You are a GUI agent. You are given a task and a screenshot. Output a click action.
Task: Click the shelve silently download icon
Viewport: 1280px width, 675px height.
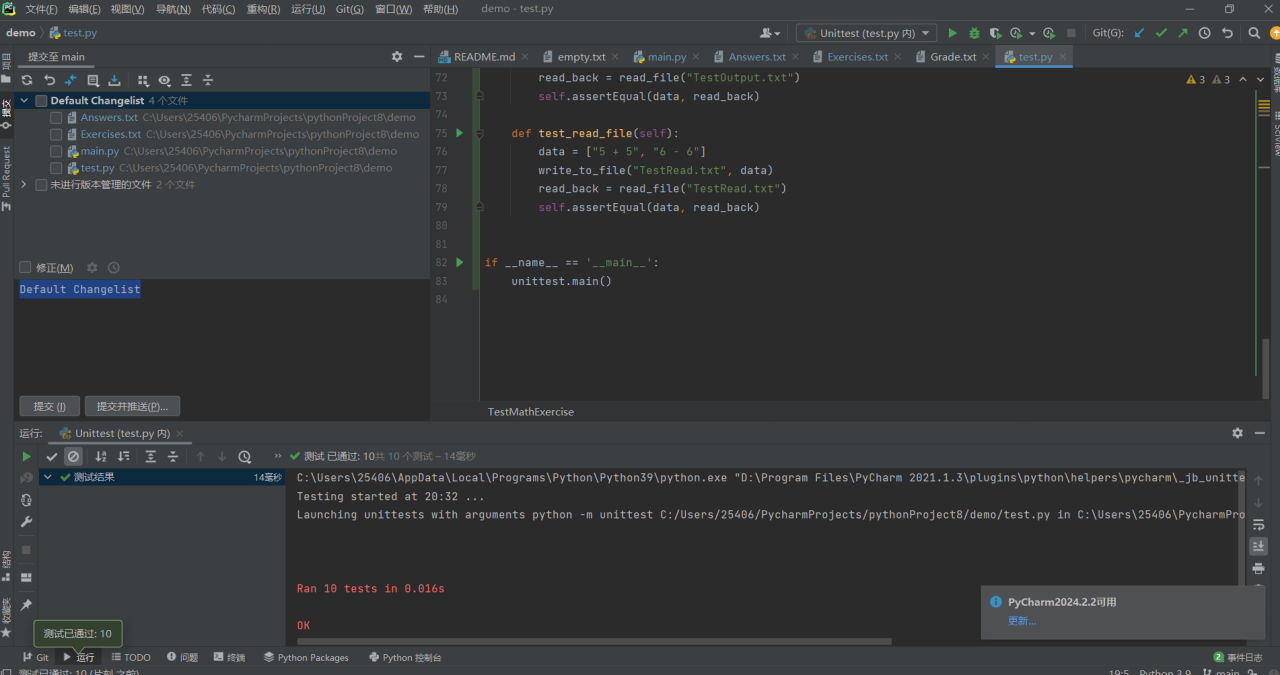(x=115, y=80)
